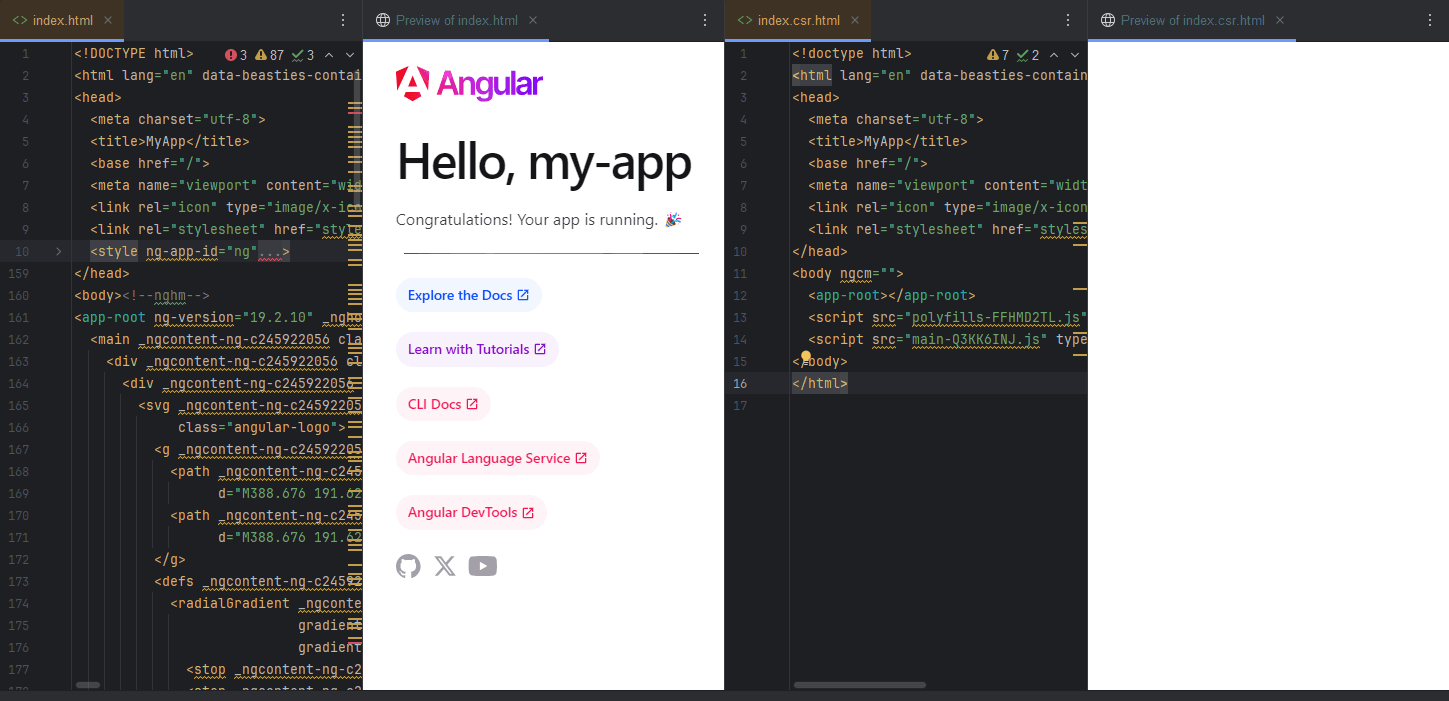
Task: Switch to the index.csr.html editor tab
Action: click(797, 20)
